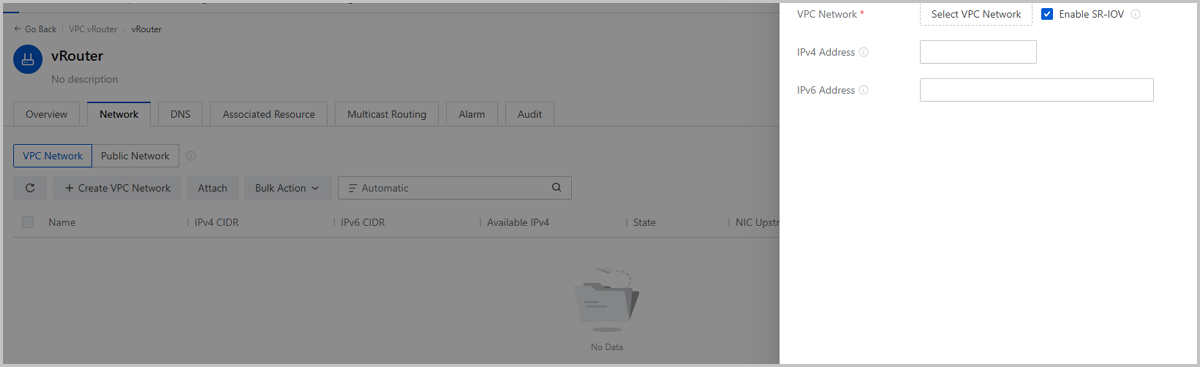
Task: Click the IPv6 Address help icon
Action: point(864,90)
